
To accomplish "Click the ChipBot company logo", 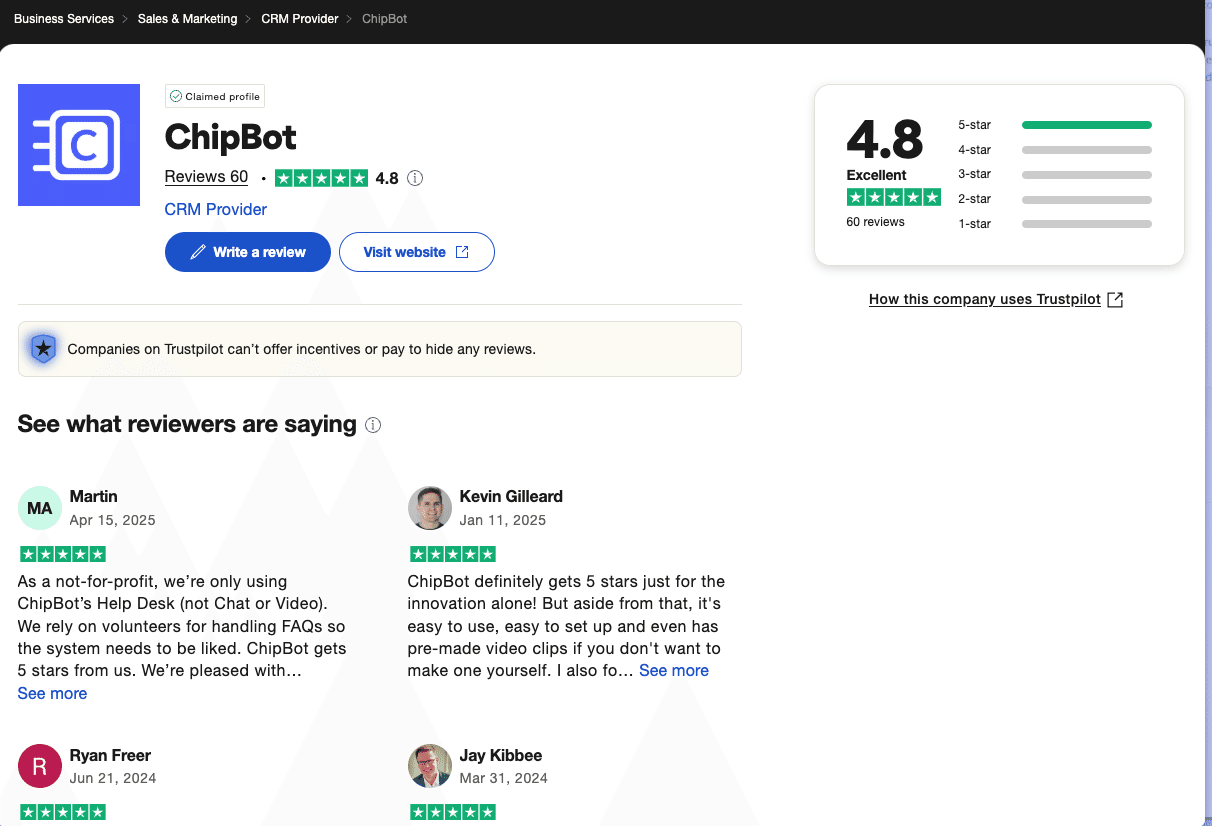I will click(79, 145).
